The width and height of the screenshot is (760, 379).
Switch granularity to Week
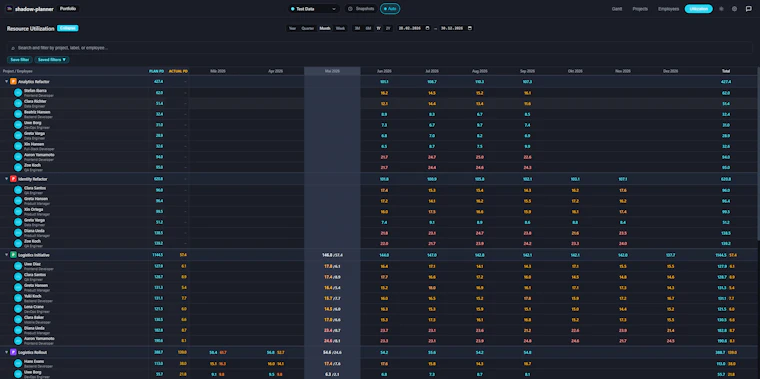[x=340, y=28]
